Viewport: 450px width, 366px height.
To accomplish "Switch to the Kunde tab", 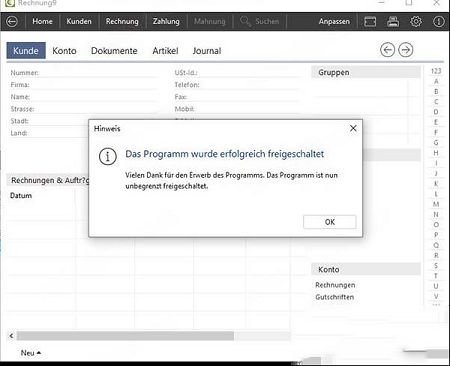I will point(26,51).
